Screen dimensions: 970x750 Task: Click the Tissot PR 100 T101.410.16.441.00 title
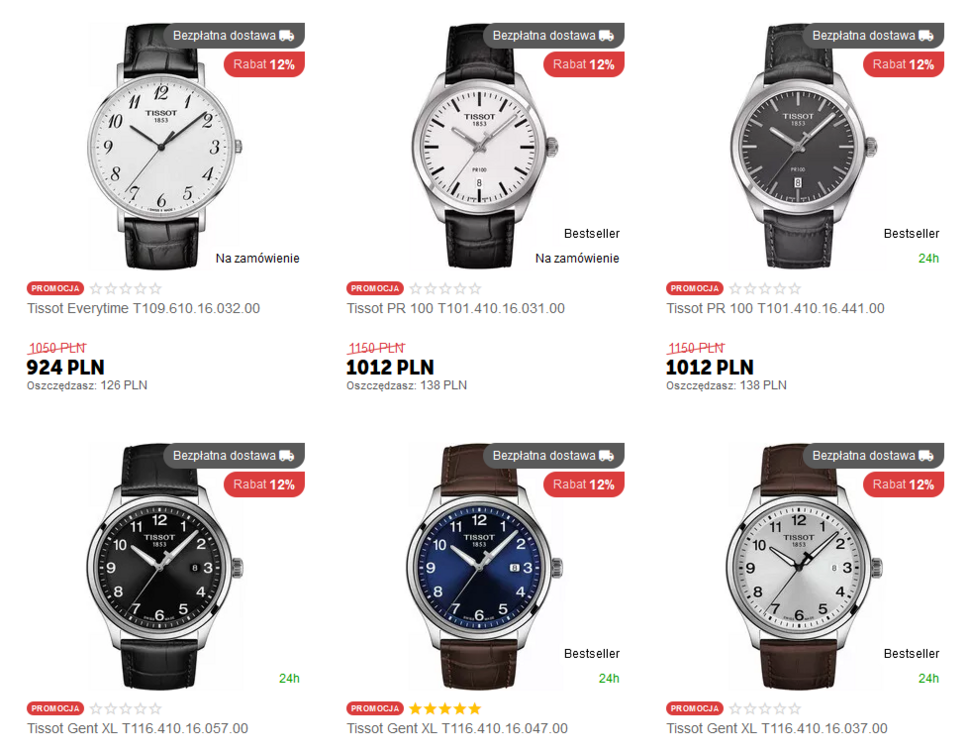[x=775, y=308]
